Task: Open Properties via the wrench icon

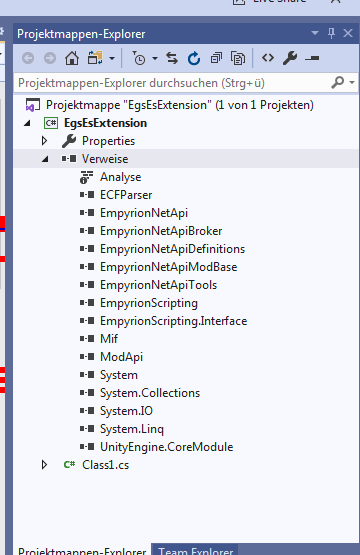Action: (290, 58)
